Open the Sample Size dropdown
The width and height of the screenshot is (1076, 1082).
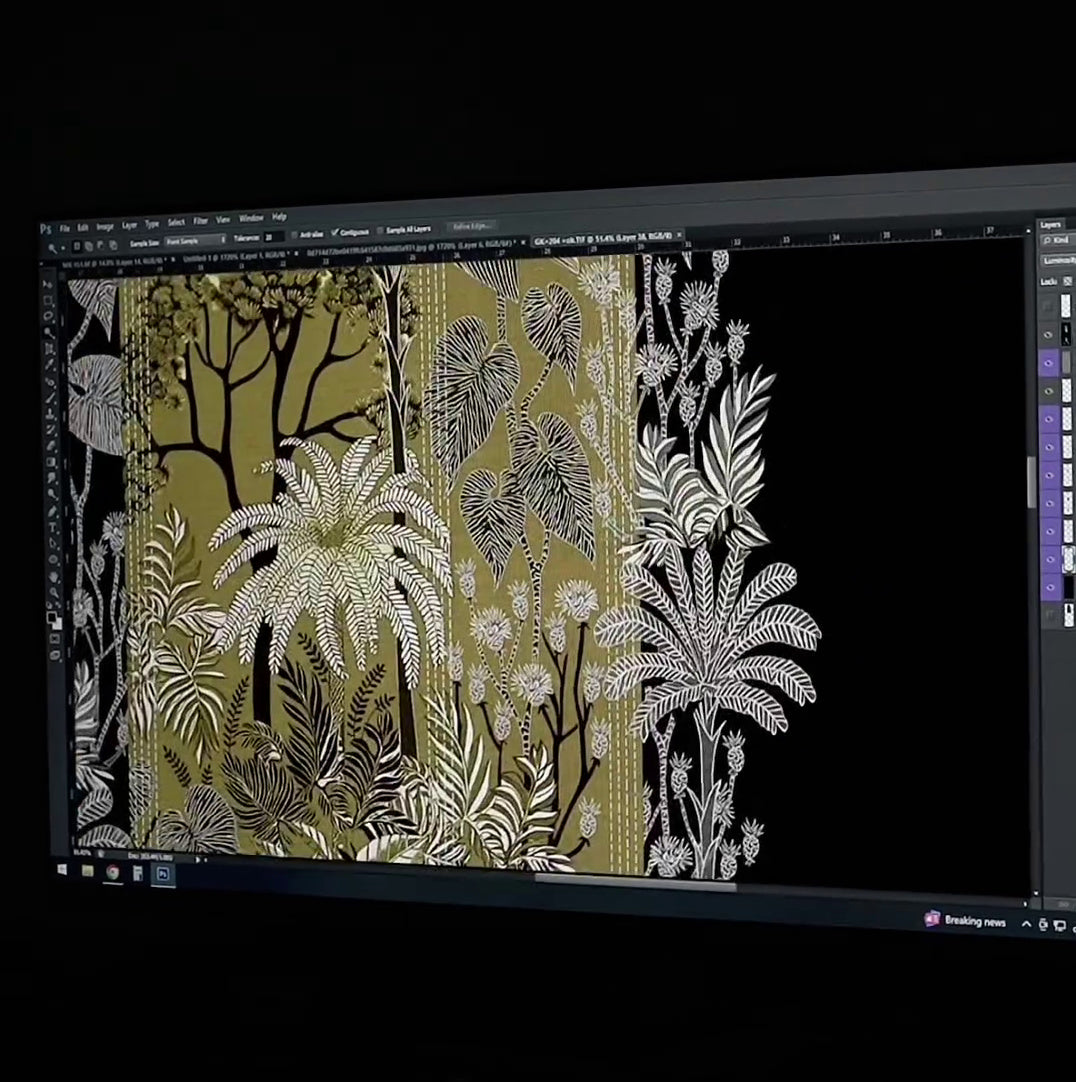(x=196, y=240)
